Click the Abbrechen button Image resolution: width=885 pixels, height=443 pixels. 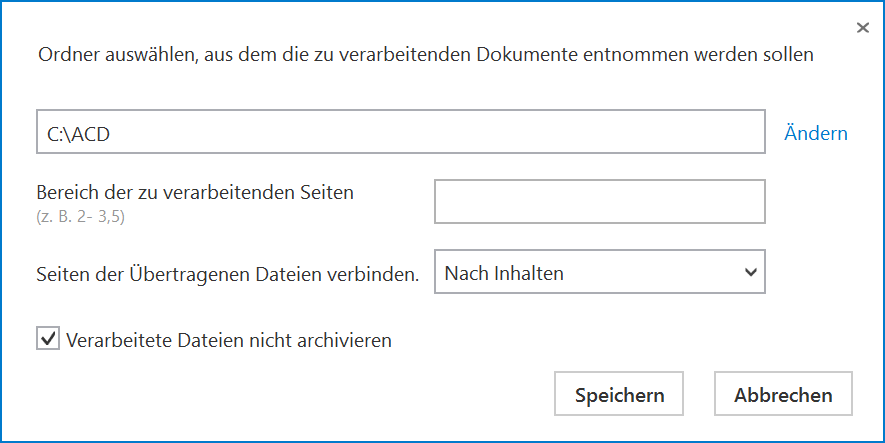[783, 393]
